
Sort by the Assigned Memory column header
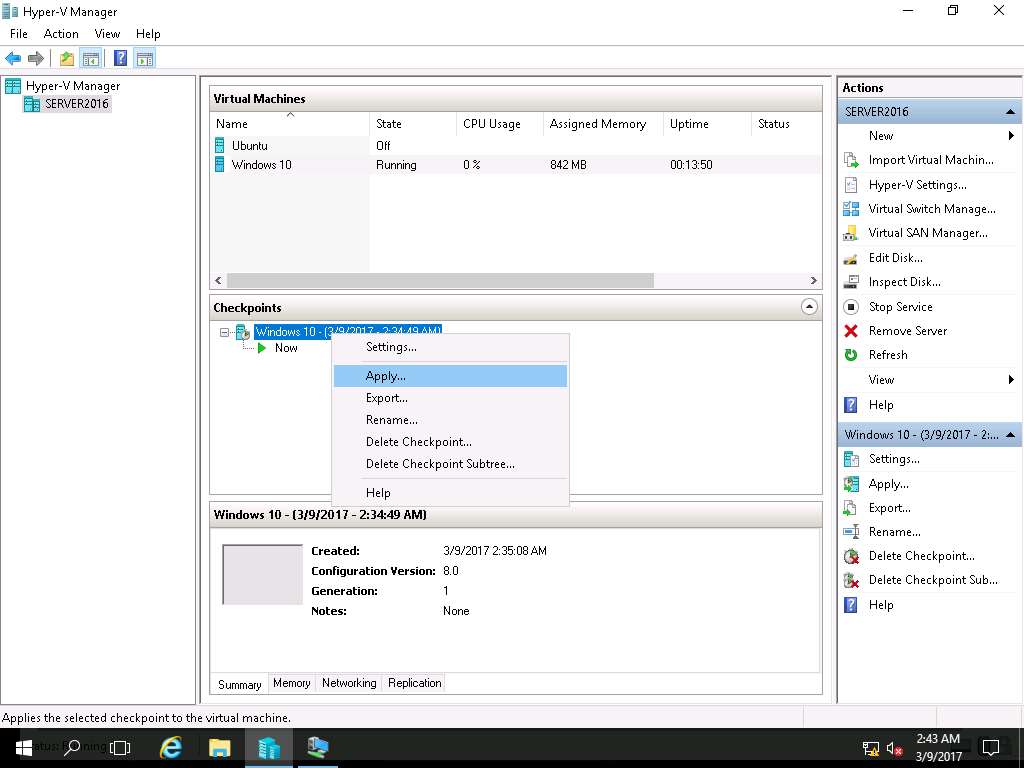[x=603, y=123]
